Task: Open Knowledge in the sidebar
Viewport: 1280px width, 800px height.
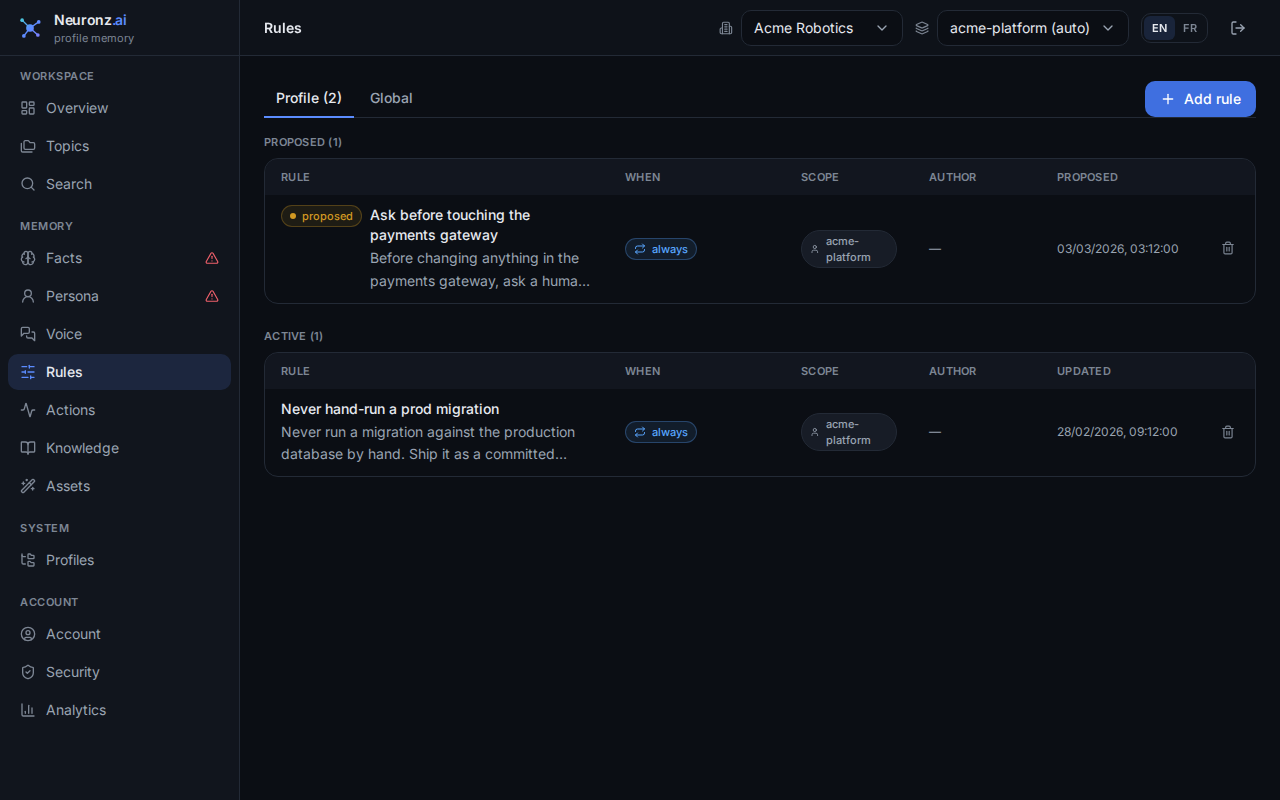Action: pos(119,448)
